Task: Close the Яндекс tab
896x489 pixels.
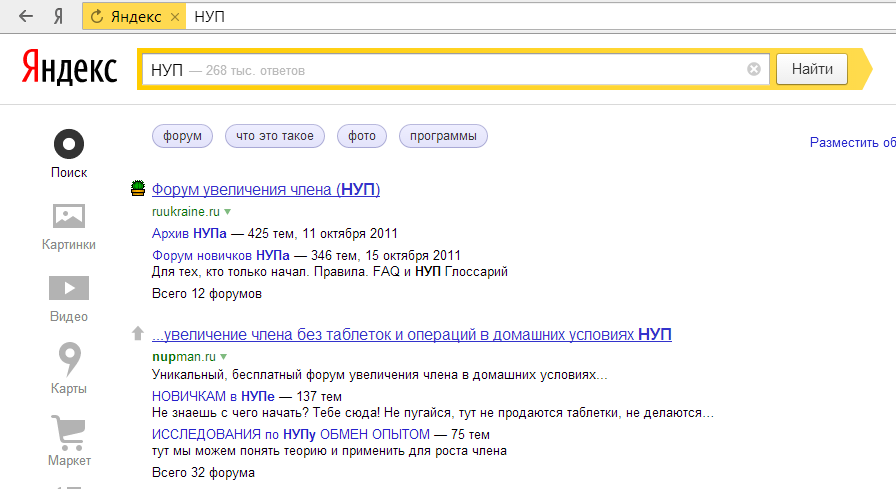Action: click(x=175, y=17)
